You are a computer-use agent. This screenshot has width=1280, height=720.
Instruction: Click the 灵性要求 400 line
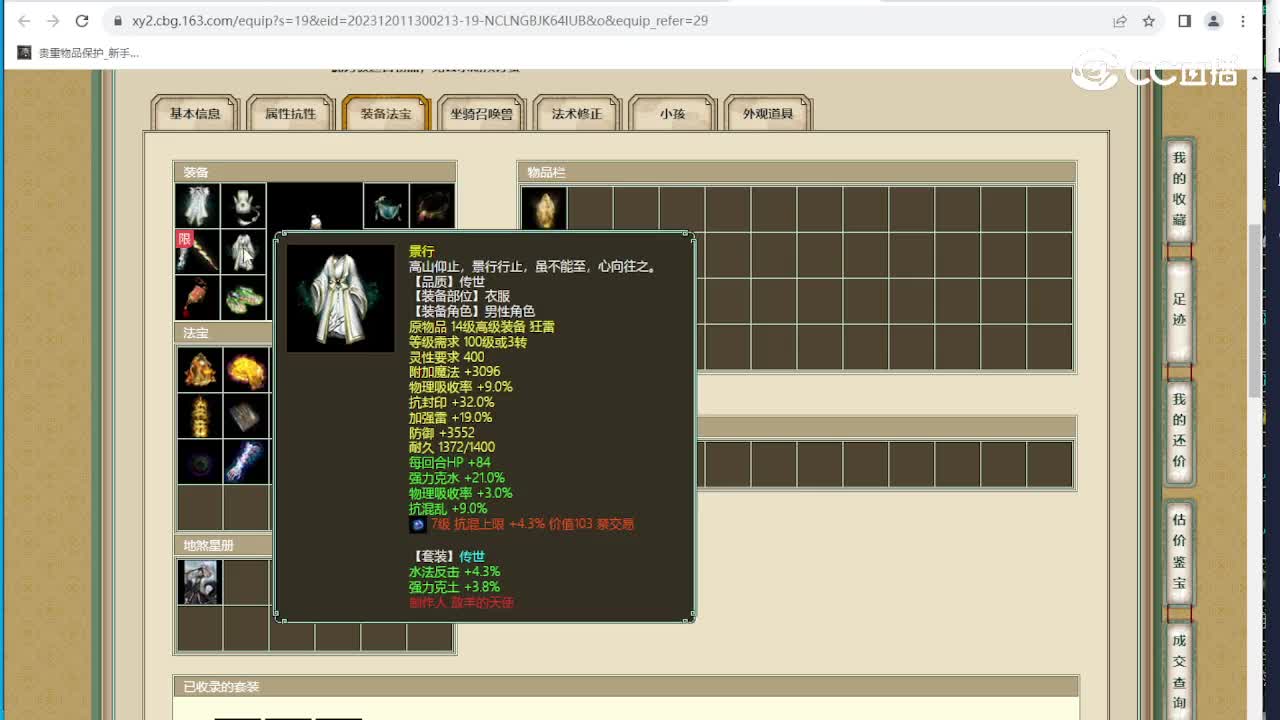click(447, 356)
